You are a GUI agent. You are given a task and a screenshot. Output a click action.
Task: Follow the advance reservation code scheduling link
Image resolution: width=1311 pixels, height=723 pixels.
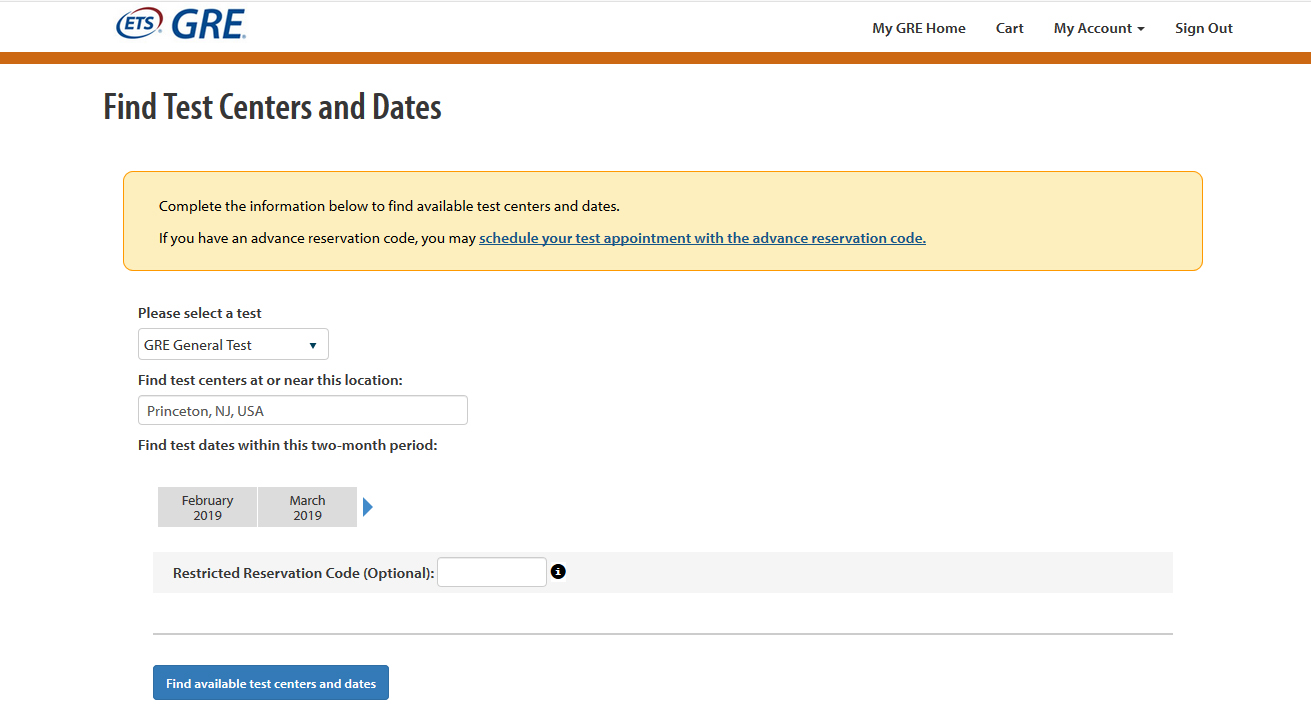click(x=702, y=238)
